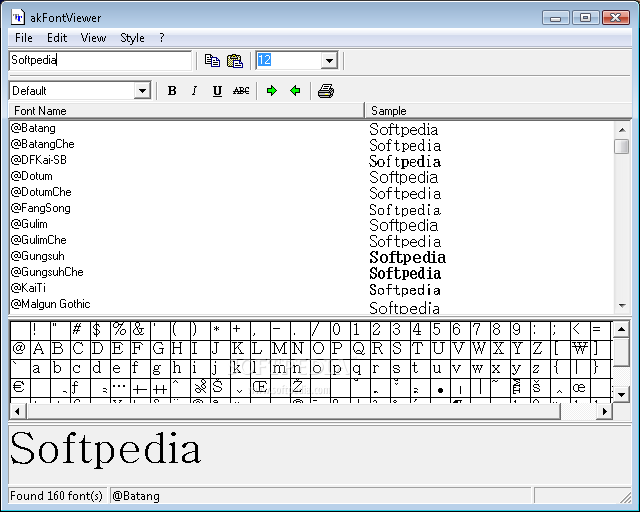The height and width of the screenshot is (512, 640).
Task: Click Softpedia sample in @Gungsuh row
Action: [407, 258]
